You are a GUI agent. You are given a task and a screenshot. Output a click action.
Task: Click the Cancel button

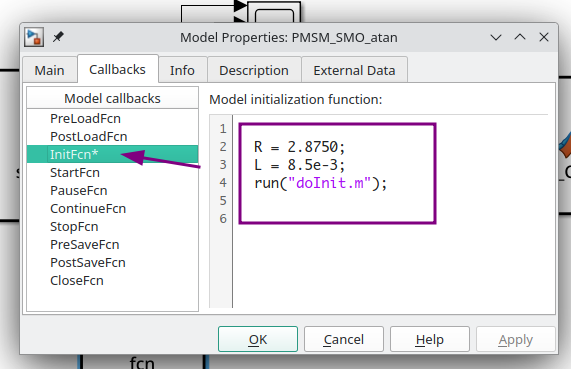click(x=344, y=339)
